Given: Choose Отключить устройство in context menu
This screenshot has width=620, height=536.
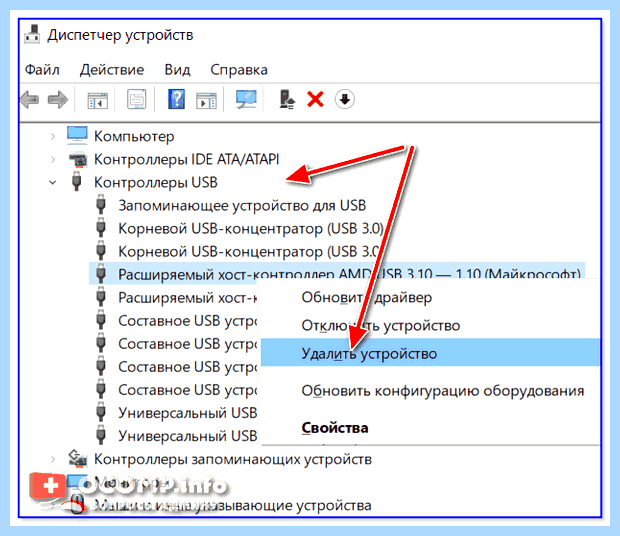Looking at the screenshot, I should [430, 325].
